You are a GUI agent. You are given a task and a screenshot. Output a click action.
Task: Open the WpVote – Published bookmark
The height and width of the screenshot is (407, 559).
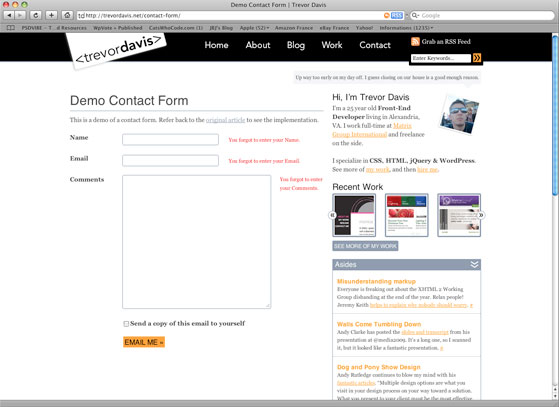(x=118, y=28)
